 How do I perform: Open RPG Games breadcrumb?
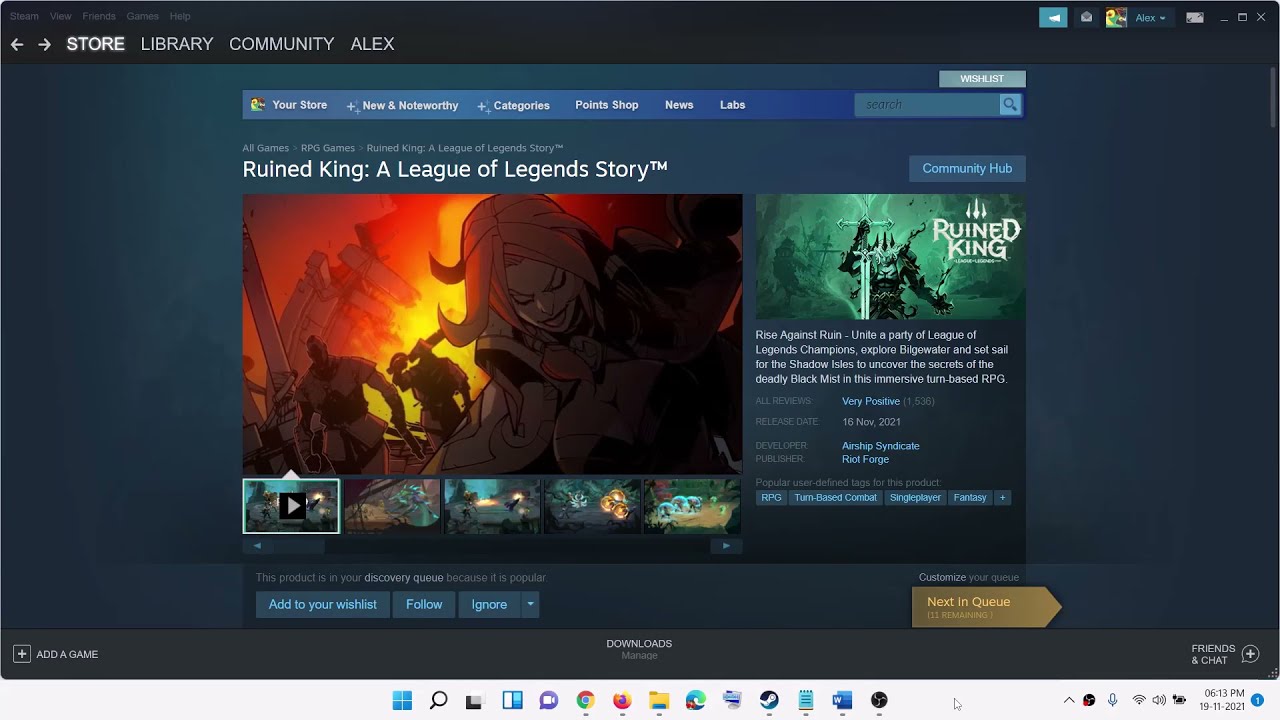click(x=328, y=148)
